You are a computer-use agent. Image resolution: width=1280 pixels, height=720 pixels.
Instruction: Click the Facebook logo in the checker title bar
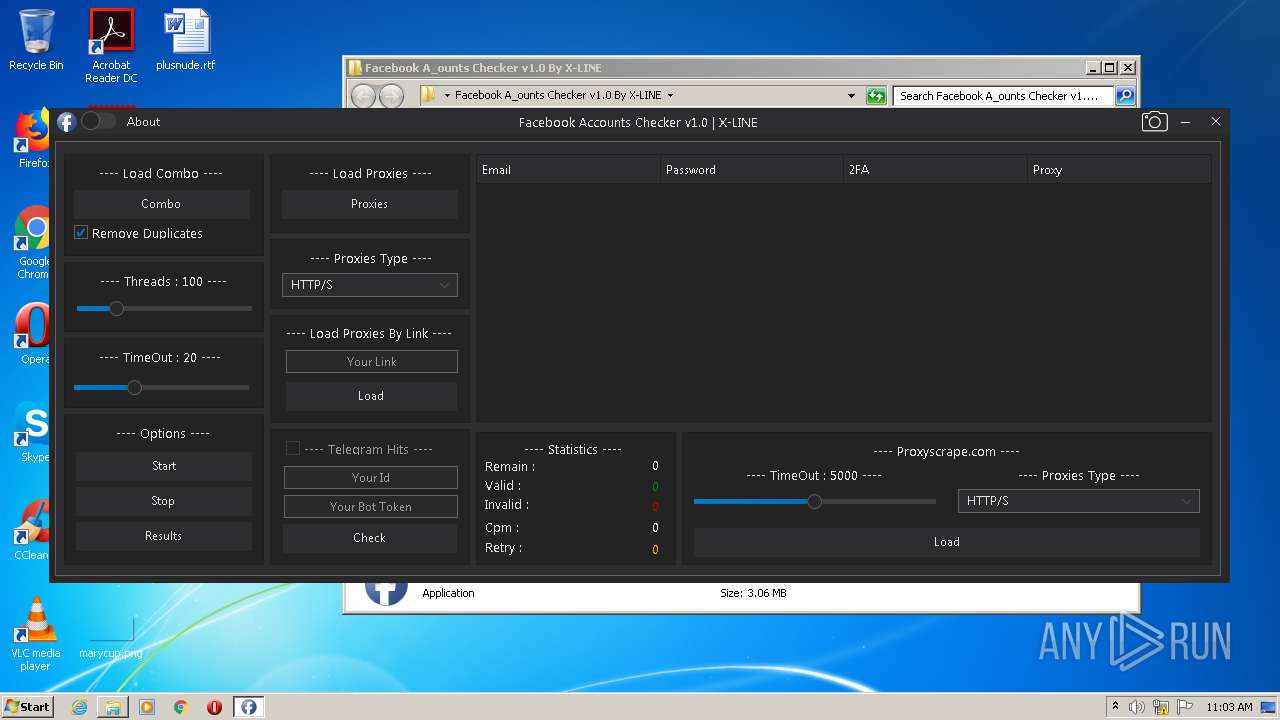(x=66, y=122)
